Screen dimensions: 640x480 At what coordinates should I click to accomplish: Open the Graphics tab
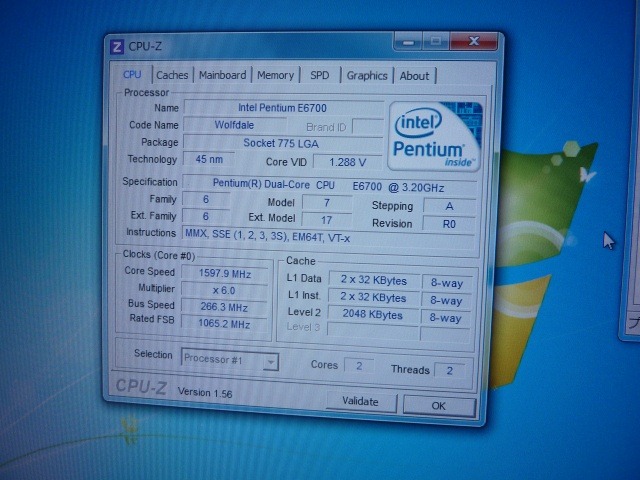point(367,76)
